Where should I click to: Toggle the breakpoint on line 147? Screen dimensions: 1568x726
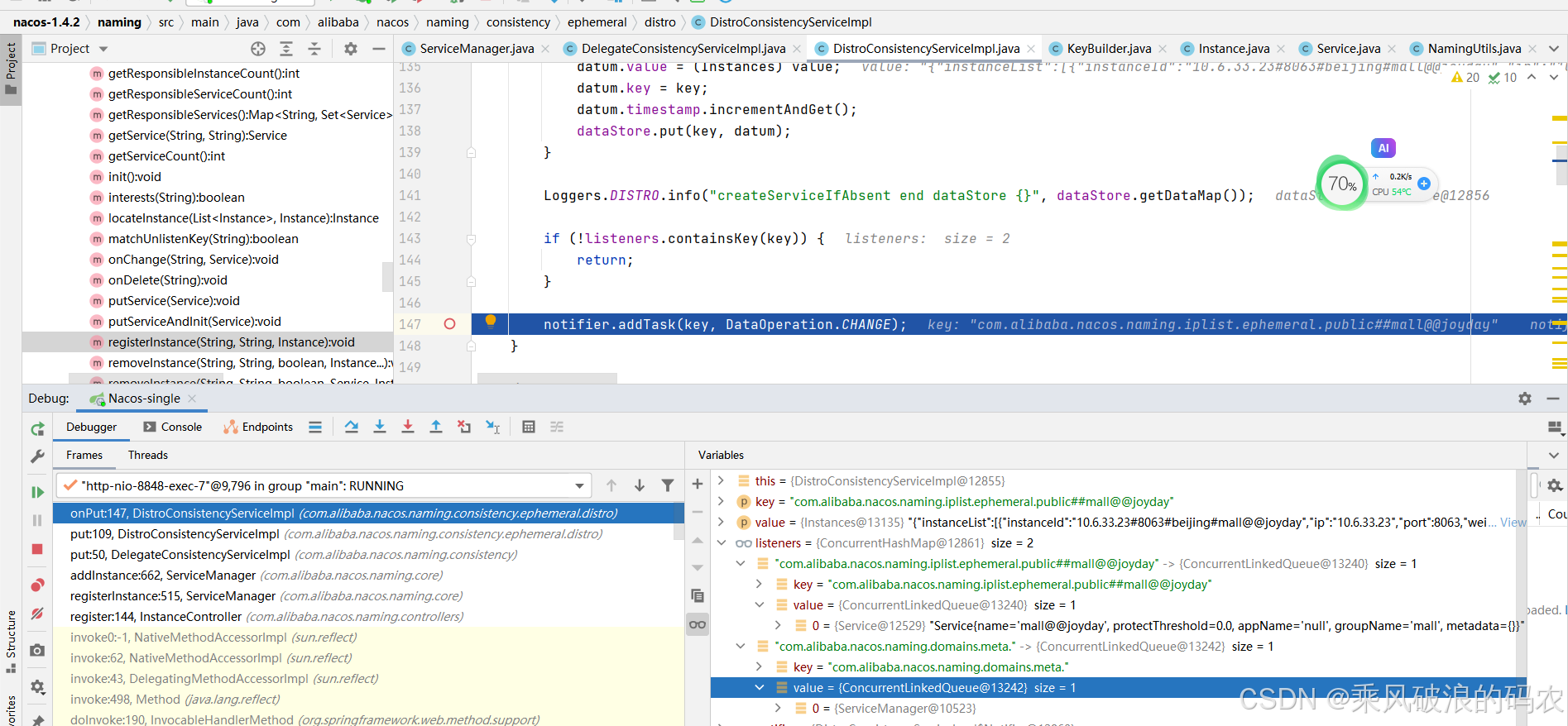449,324
